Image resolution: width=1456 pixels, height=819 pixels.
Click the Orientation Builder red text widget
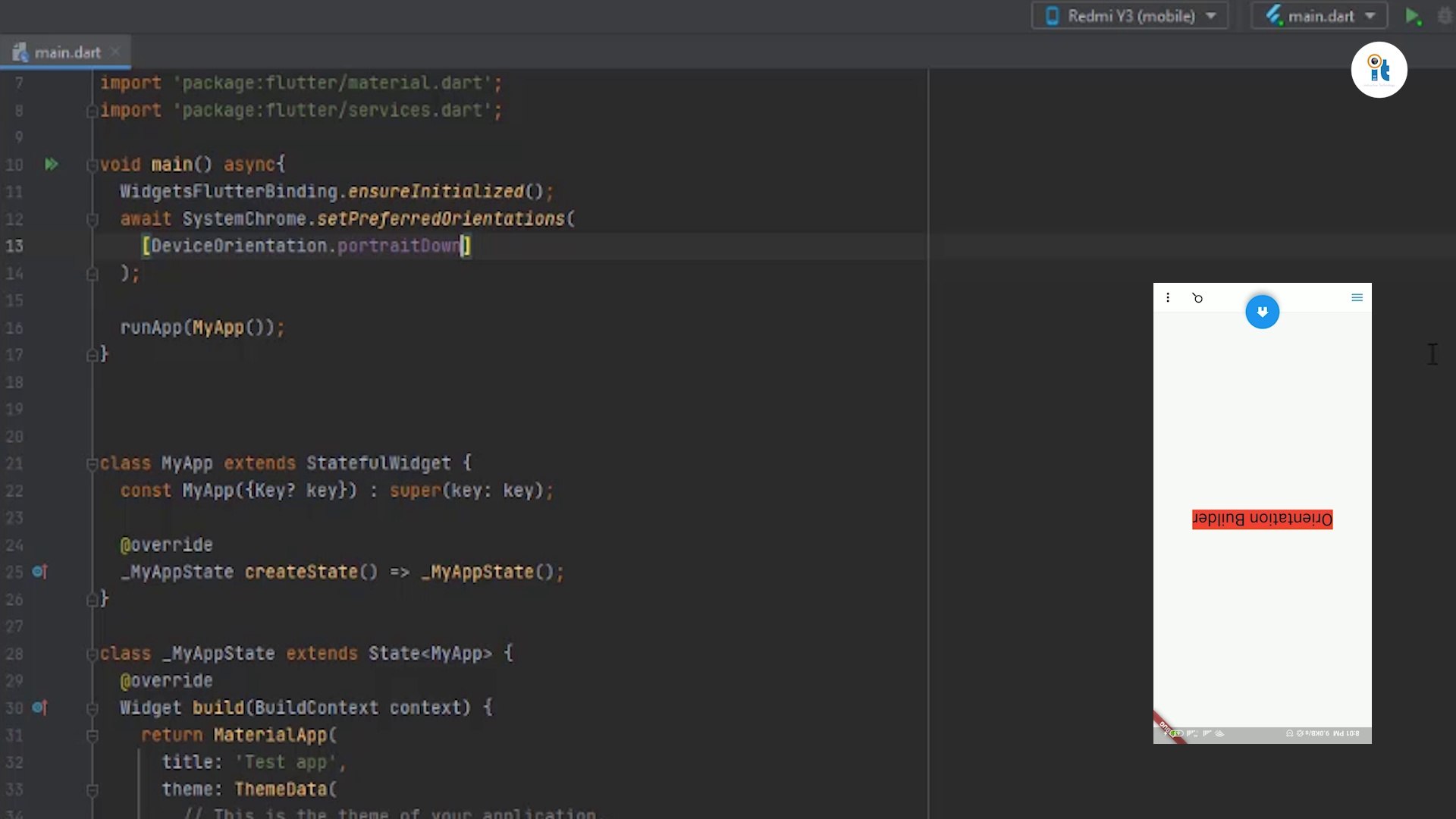pos(1262,518)
